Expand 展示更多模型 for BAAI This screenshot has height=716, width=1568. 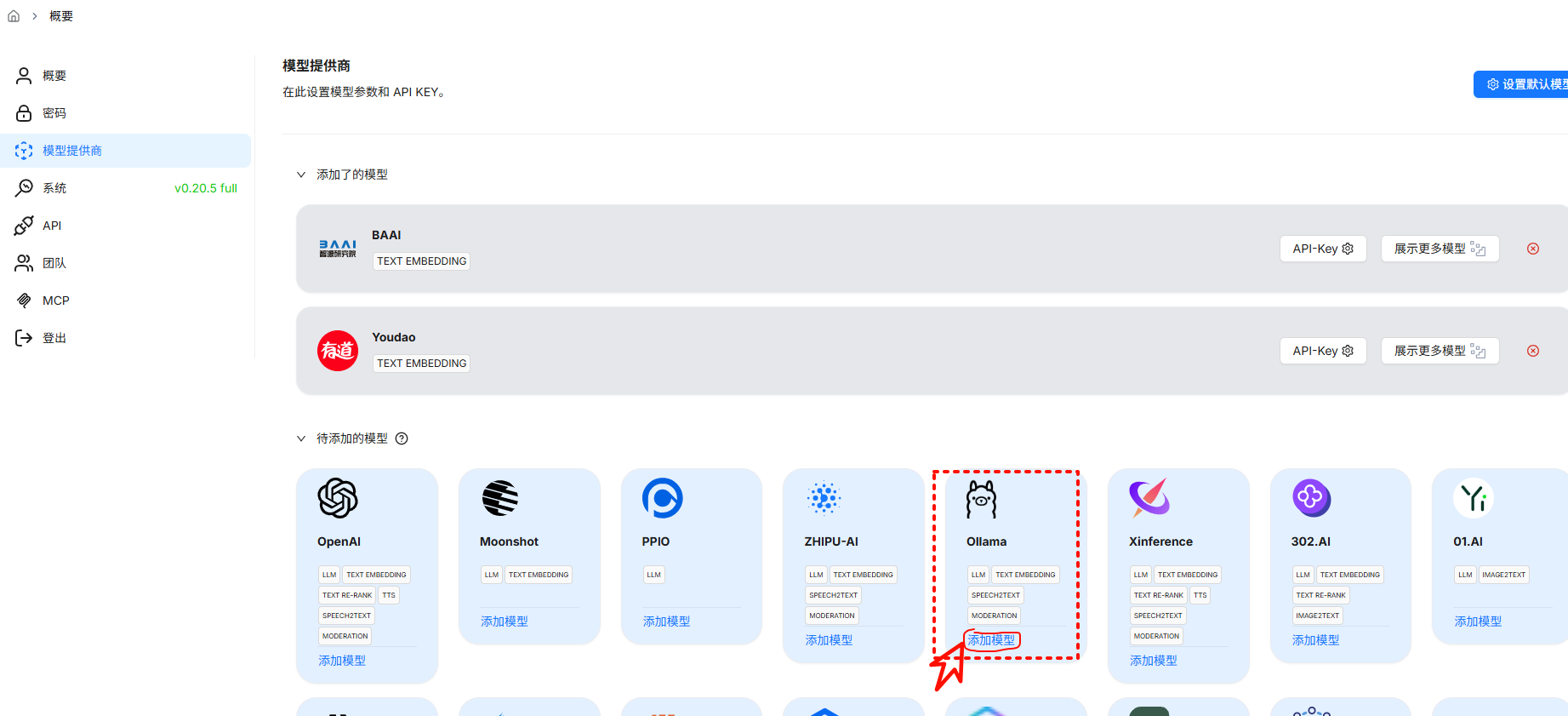[1439, 249]
